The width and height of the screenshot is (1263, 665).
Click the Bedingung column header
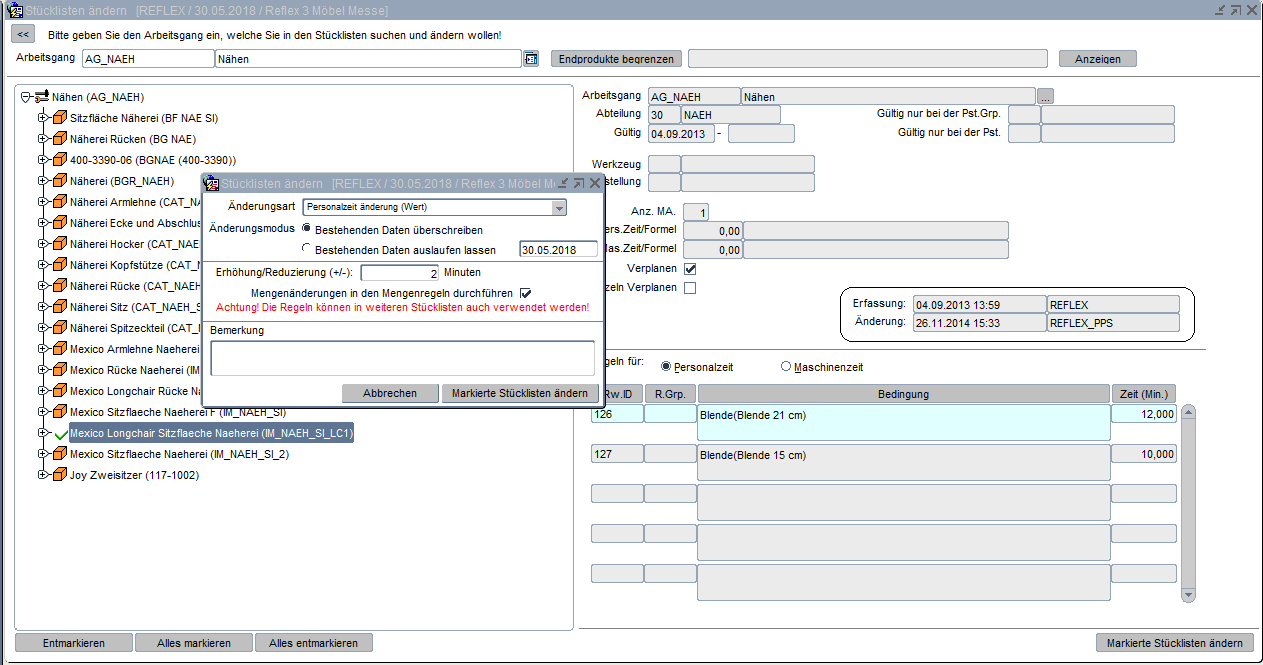(903, 394)
